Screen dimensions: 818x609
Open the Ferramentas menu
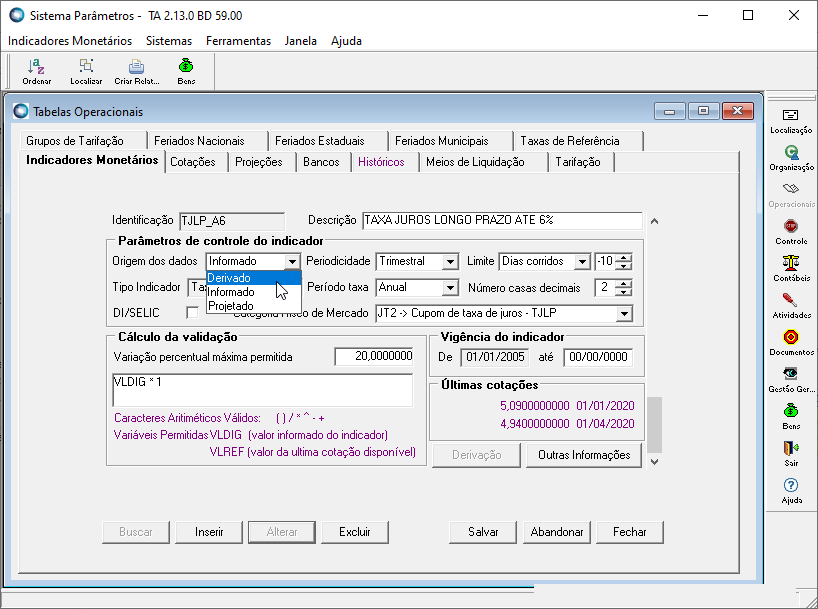click(x=238, y=41)
